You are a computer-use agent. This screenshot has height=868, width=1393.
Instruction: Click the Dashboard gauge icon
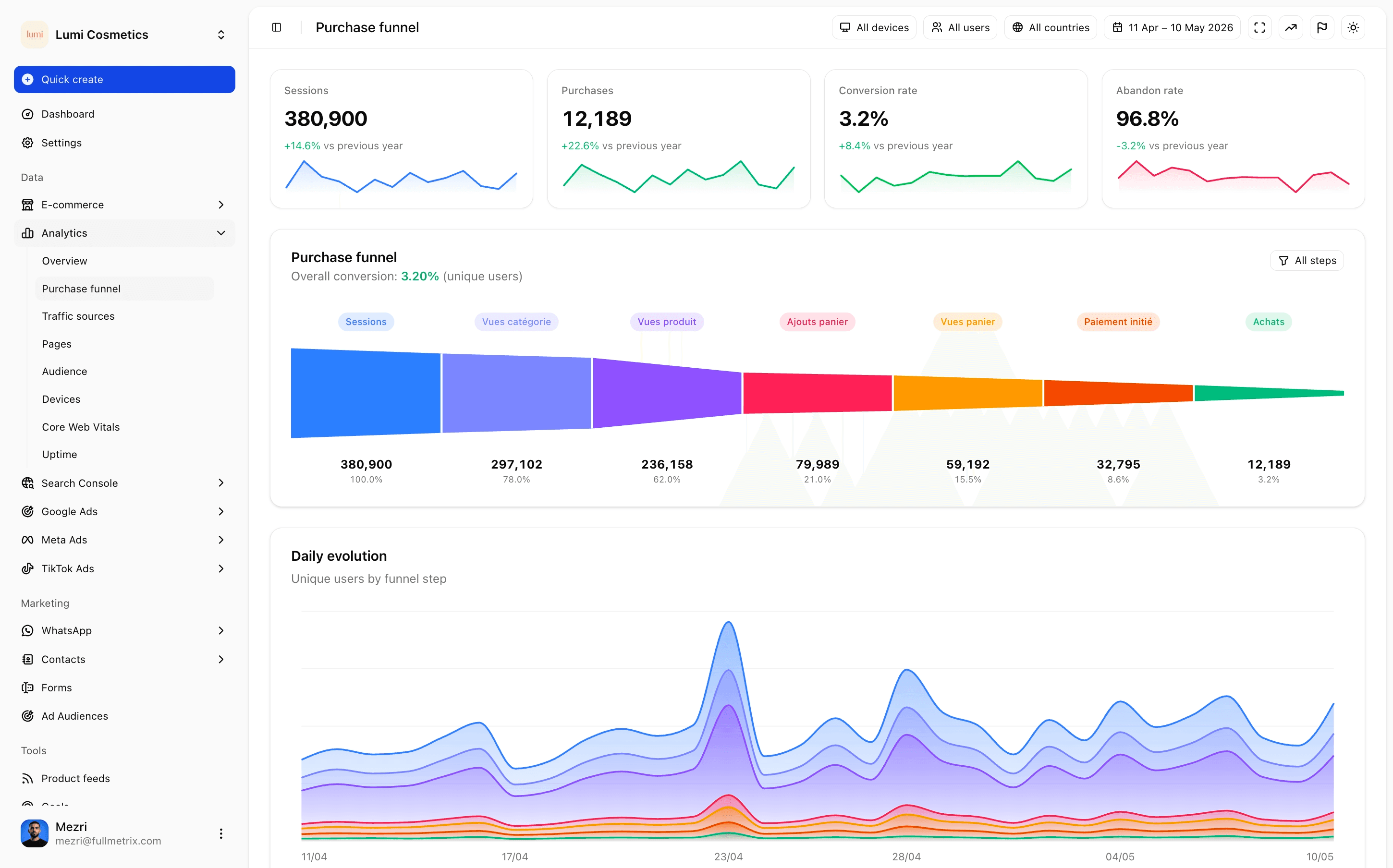pos(27,114)
